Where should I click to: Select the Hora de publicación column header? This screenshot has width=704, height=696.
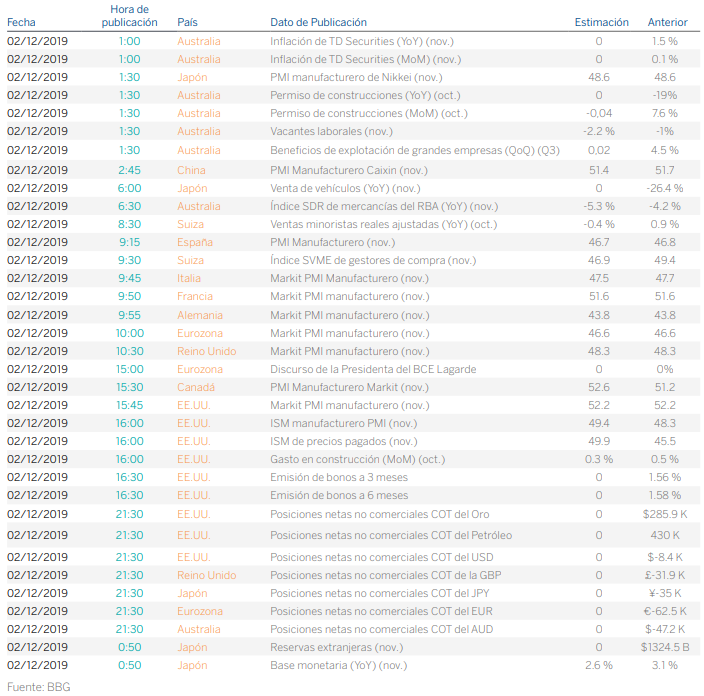(x=129, y=15)
